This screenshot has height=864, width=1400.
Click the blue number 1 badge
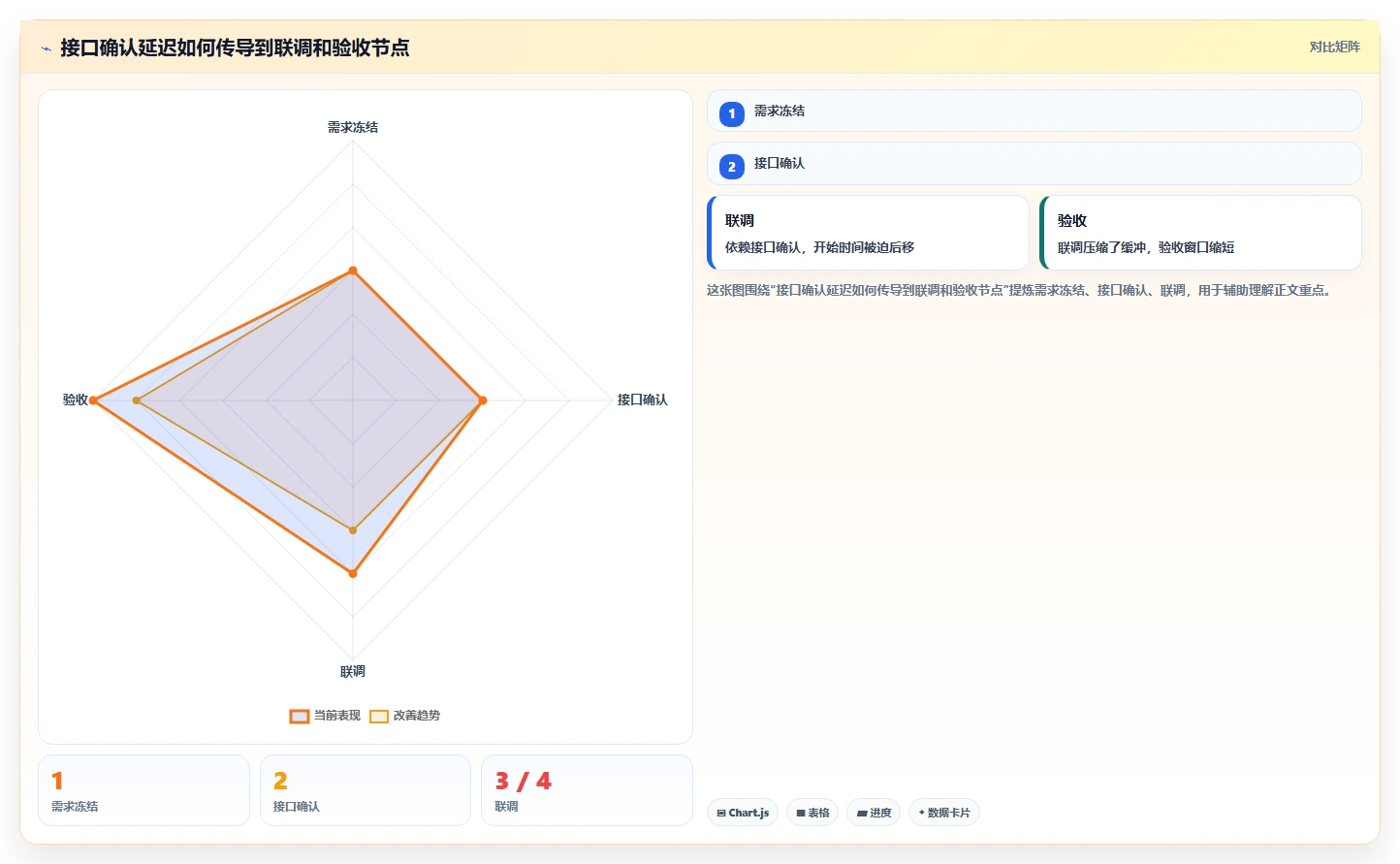click(x=732, y=113)
